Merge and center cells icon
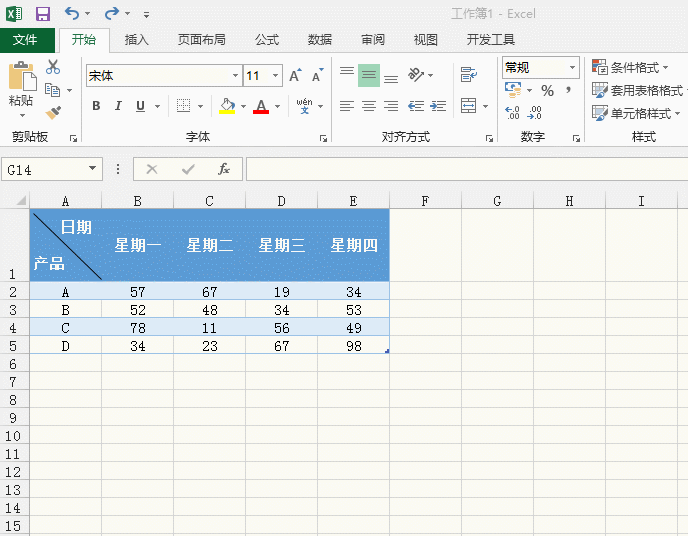688x536 pixels. point(468,106)
